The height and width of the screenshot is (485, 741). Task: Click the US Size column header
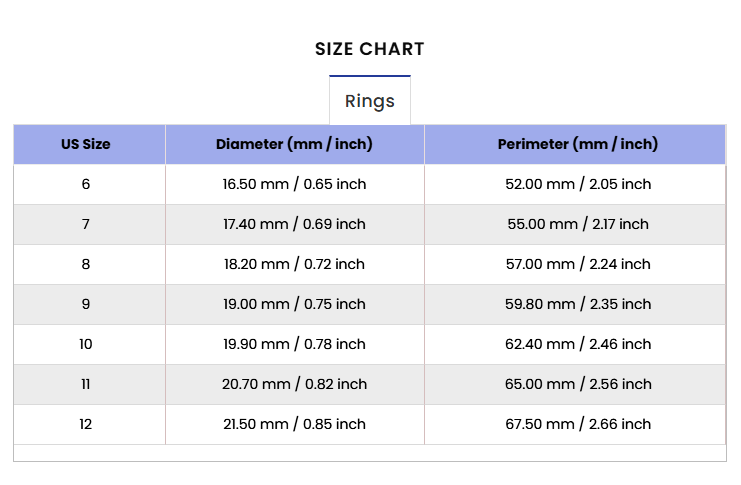(86, 144)
